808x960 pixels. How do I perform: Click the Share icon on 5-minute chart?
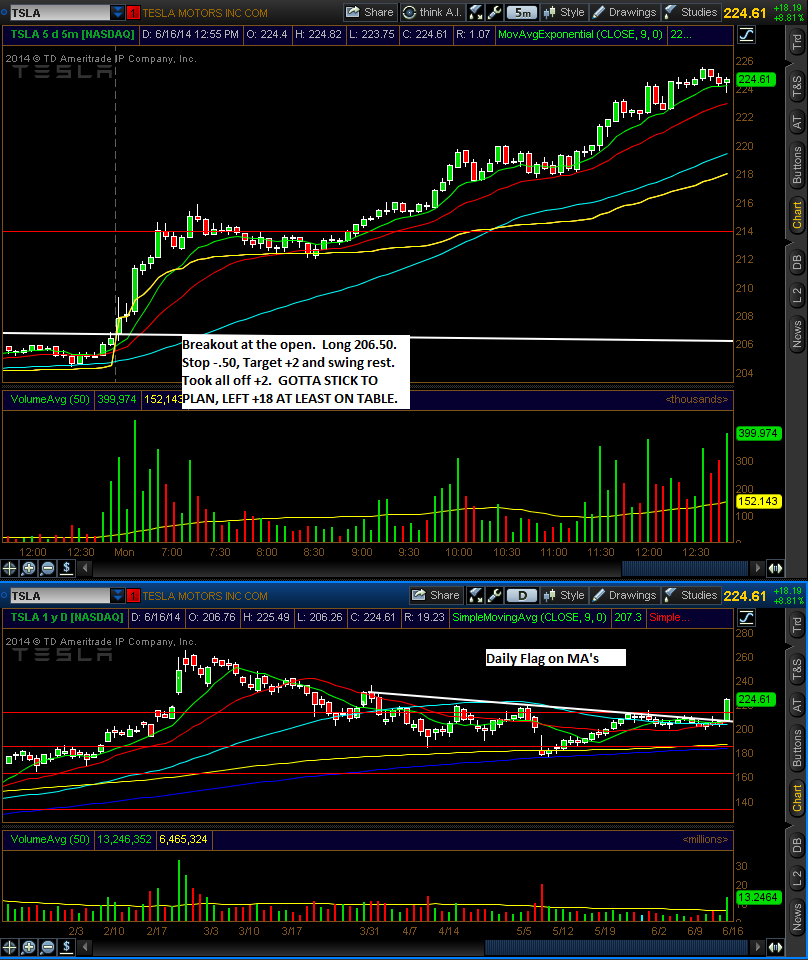[353, 12]
